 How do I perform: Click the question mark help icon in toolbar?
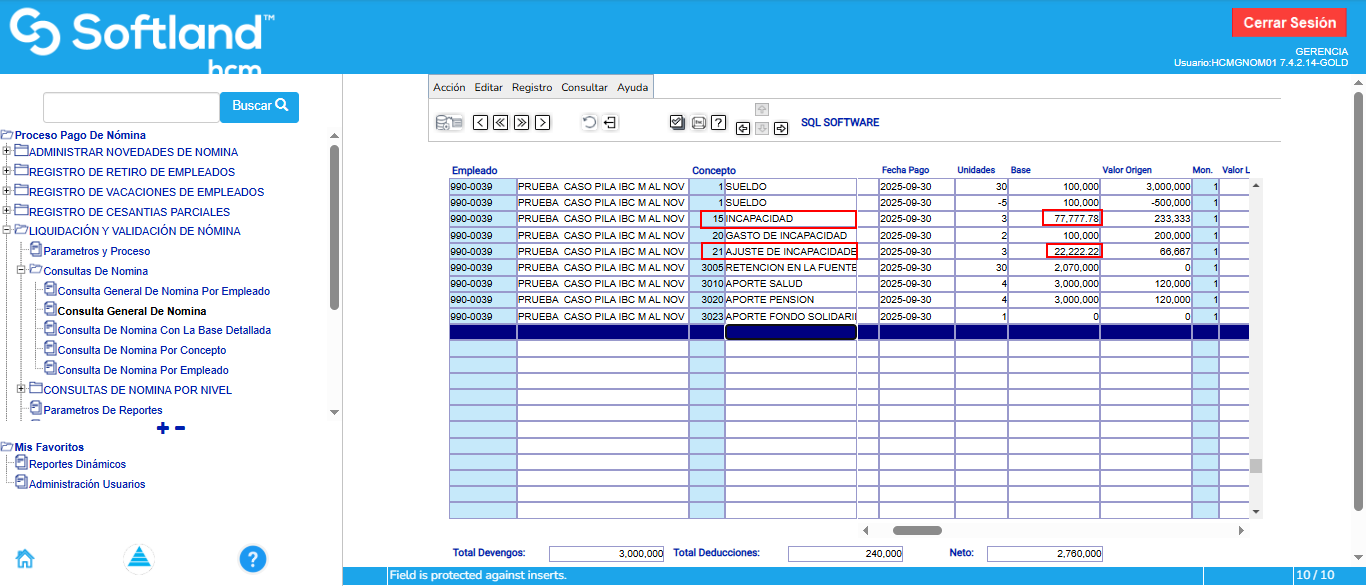718,123
